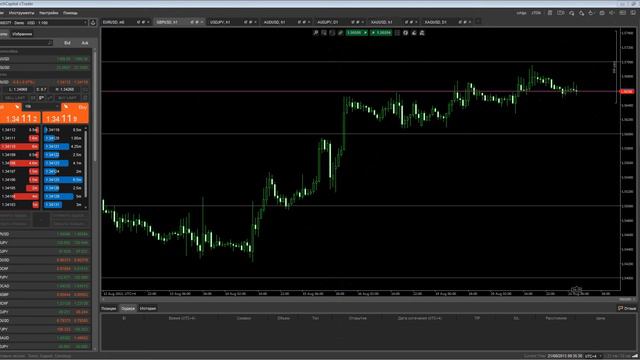Click the fourth top-right toolbar icon
The height and width of the screenshot is (360, 640).
[581, 13]
